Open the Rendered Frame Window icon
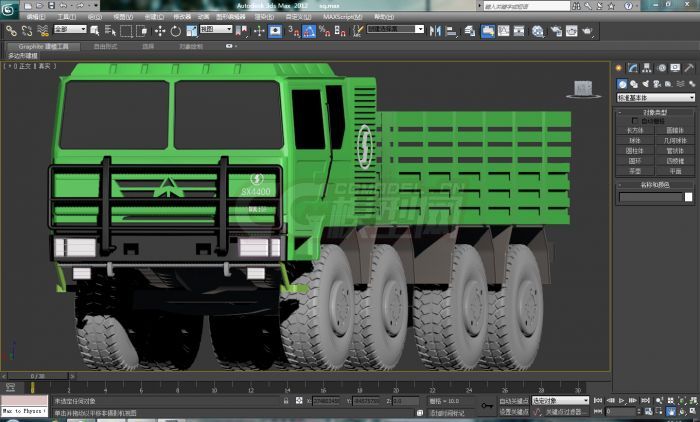Viewport: 700px width, 422px height. pyautogui.click(x=572, y=31)
